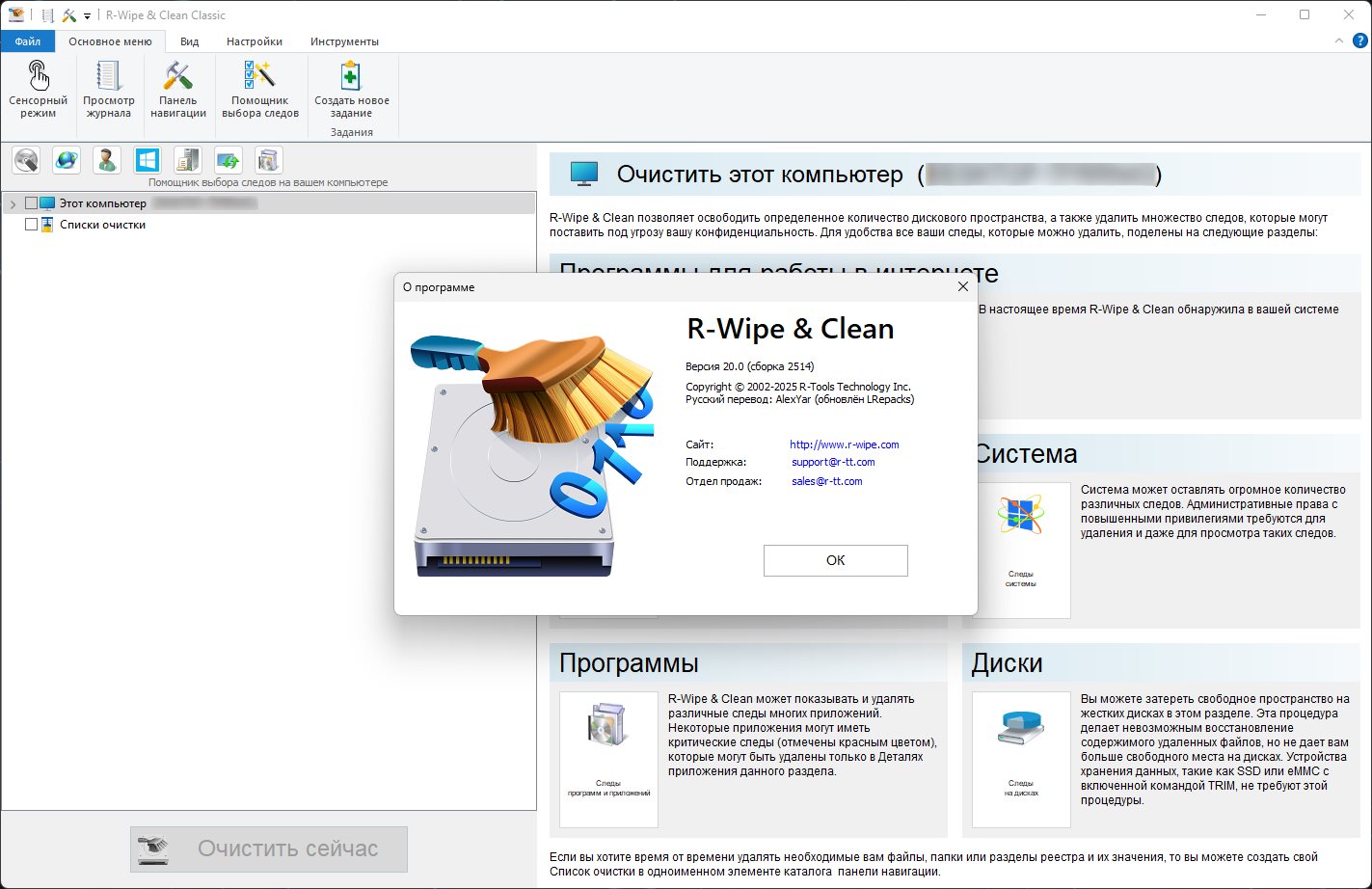Check the Списки очистки checkbox
1372x889 pixels.
pyautogui.click(x=31, y=225)
